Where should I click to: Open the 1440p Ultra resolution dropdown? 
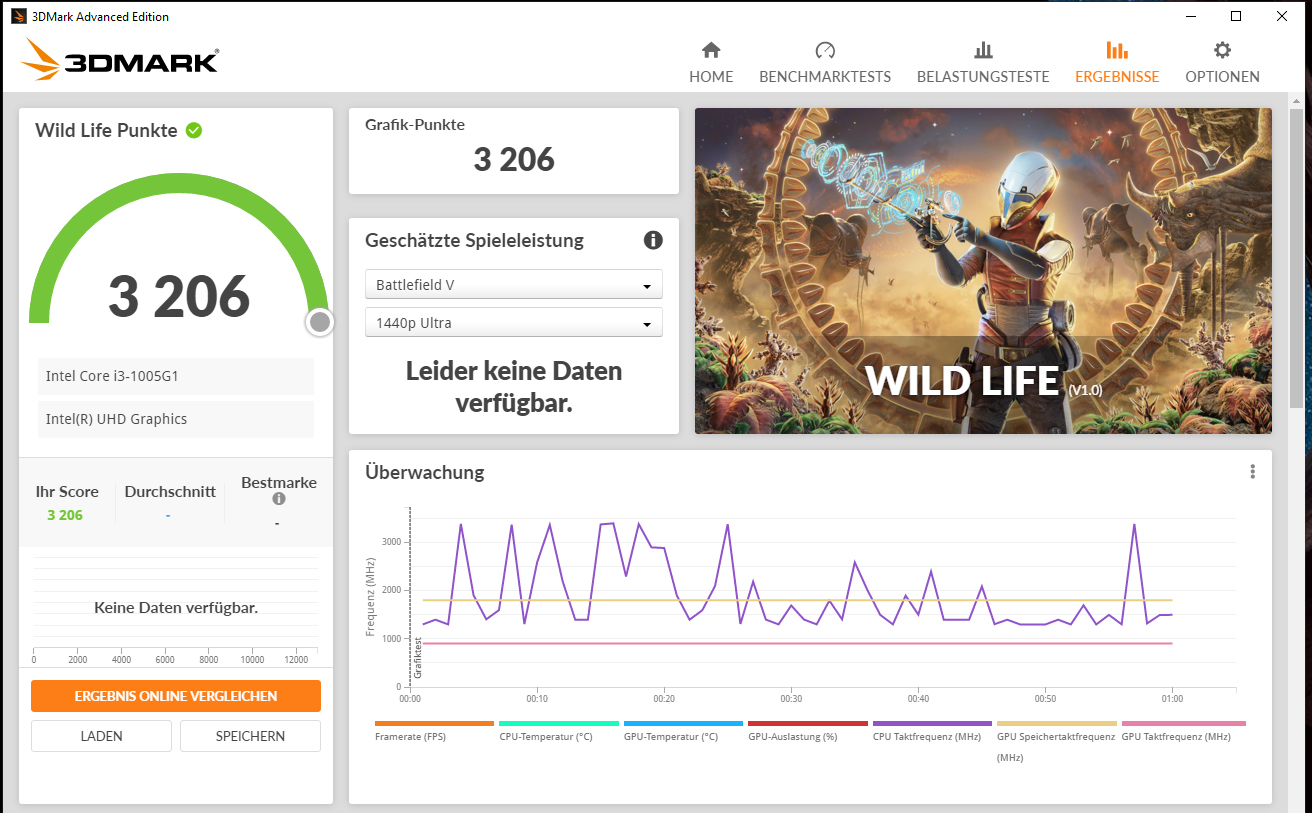click(514, 322)
